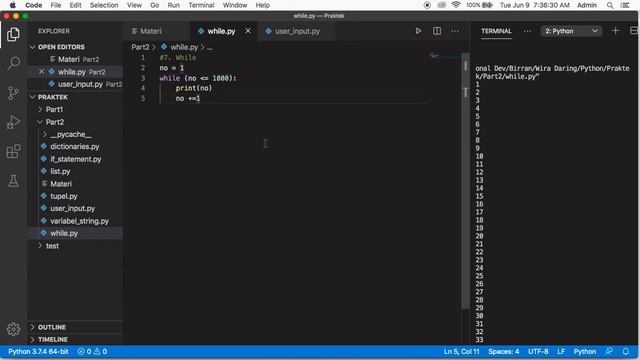Image resolution: width=640 pixels, height=360 pixels.
Task: Open terminal panel more options ellipsis
Action: pyautogui.click(x=527, y=31)
